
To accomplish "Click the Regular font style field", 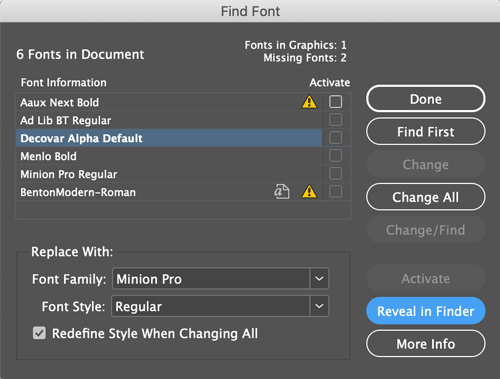I will pos(211,306).
